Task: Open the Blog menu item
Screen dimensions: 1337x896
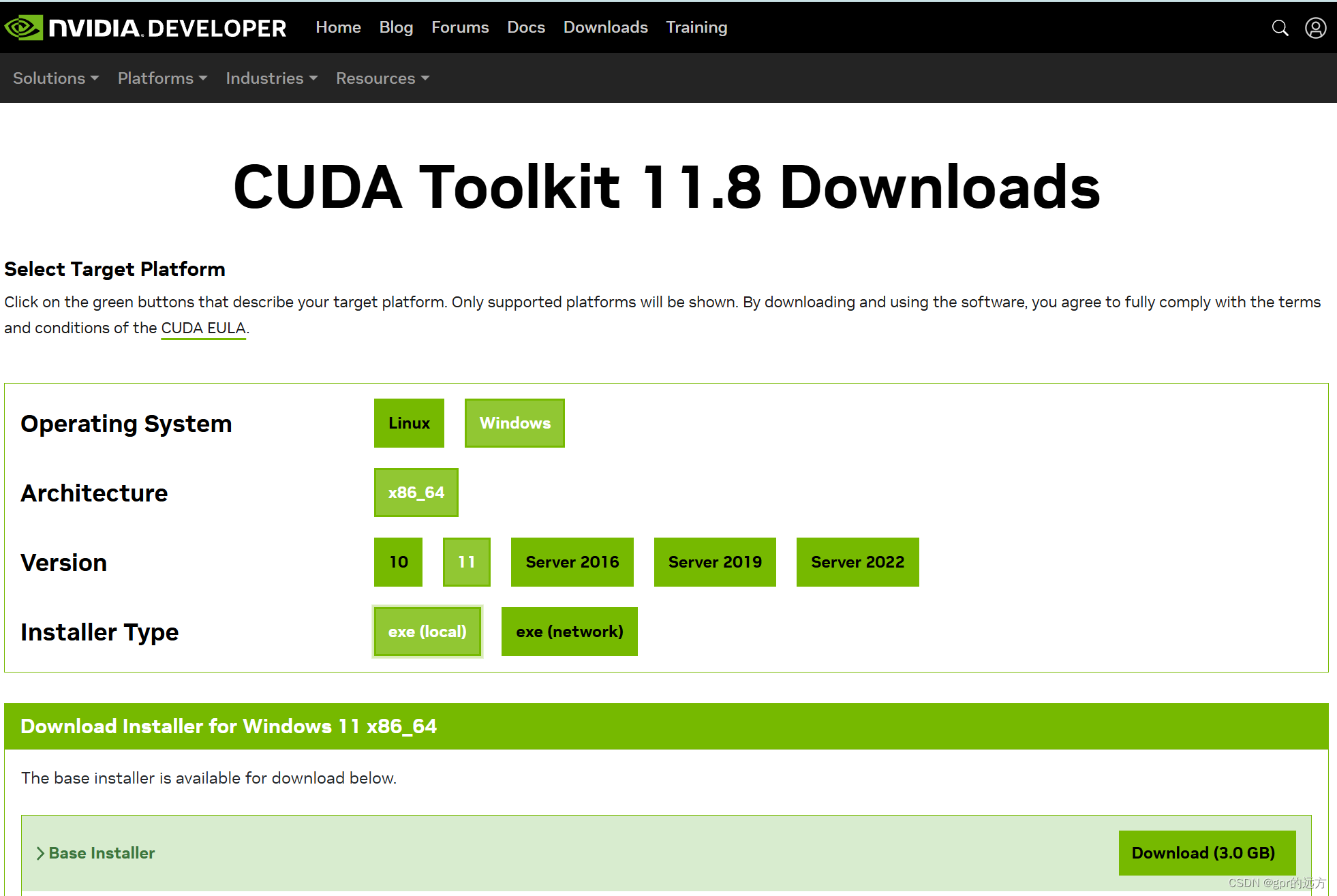Action: coord(396,27)
